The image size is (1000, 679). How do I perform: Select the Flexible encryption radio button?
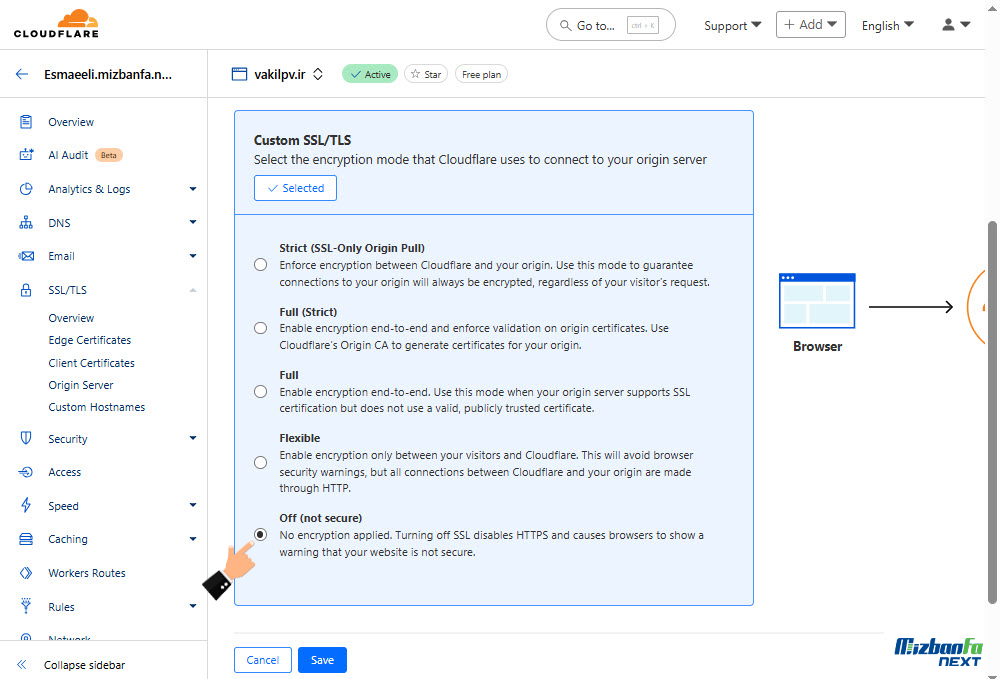pos(260,463)
